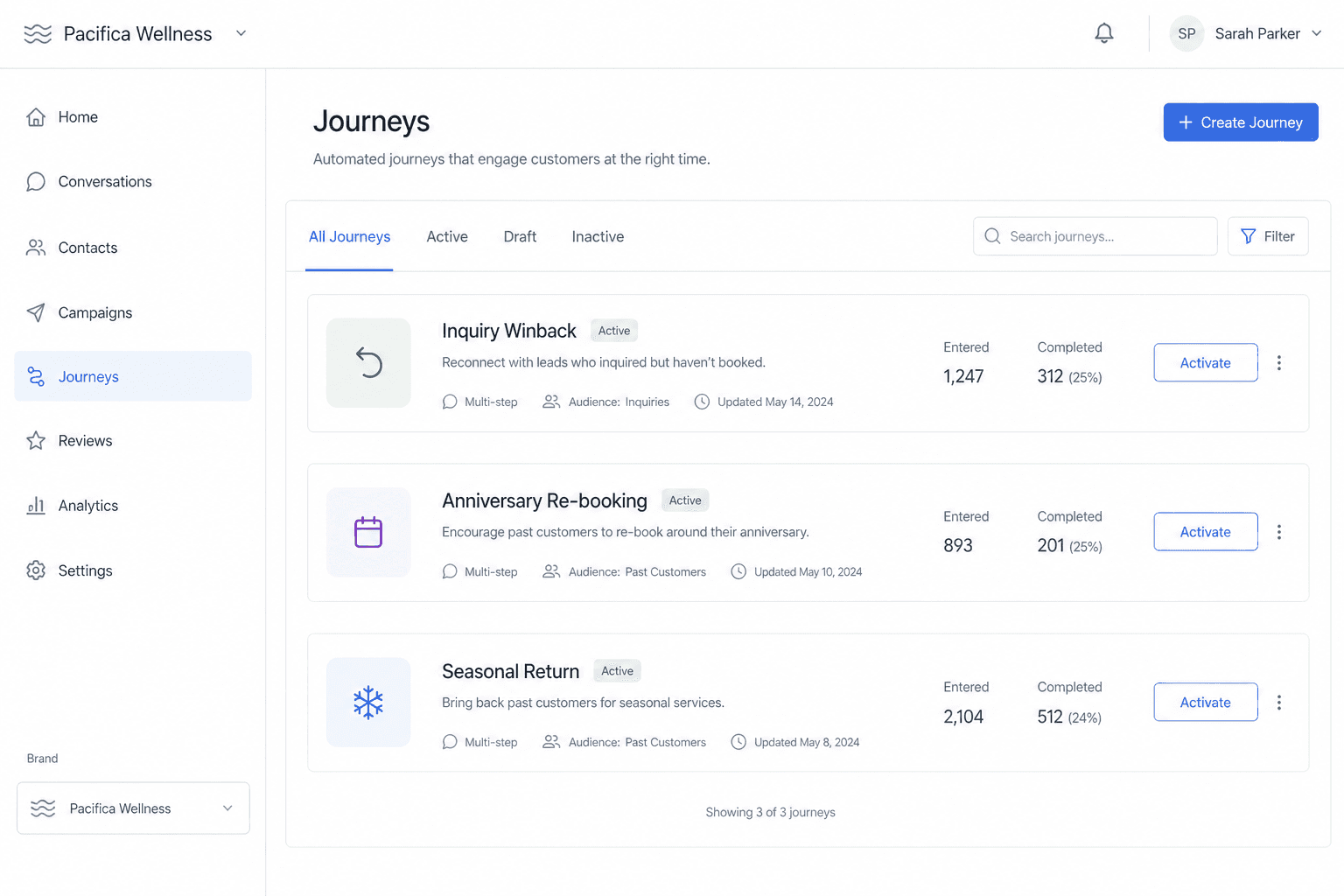Expand the Pacifica Wellness header chevron
Screen dimensions: 1344x896
click(241, 33)
